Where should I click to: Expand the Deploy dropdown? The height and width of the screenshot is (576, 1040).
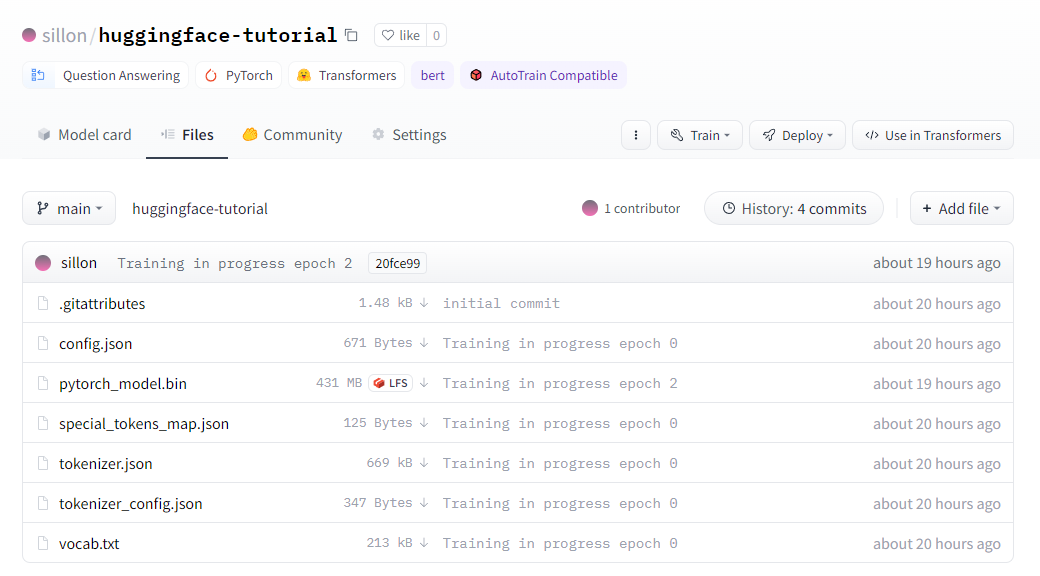[797, 135]
